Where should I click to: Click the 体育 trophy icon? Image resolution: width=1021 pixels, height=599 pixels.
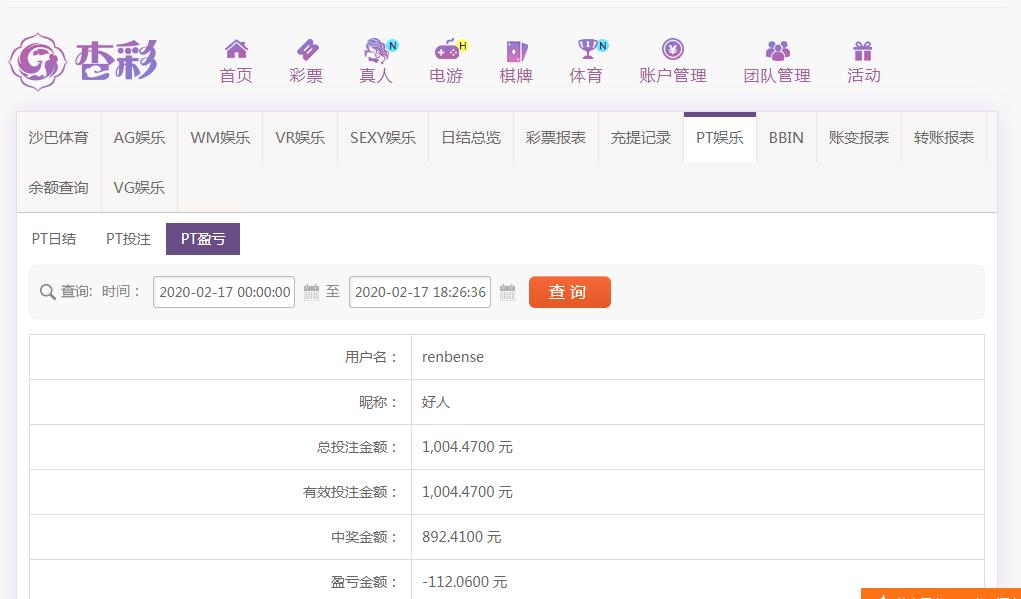[587, 50]
